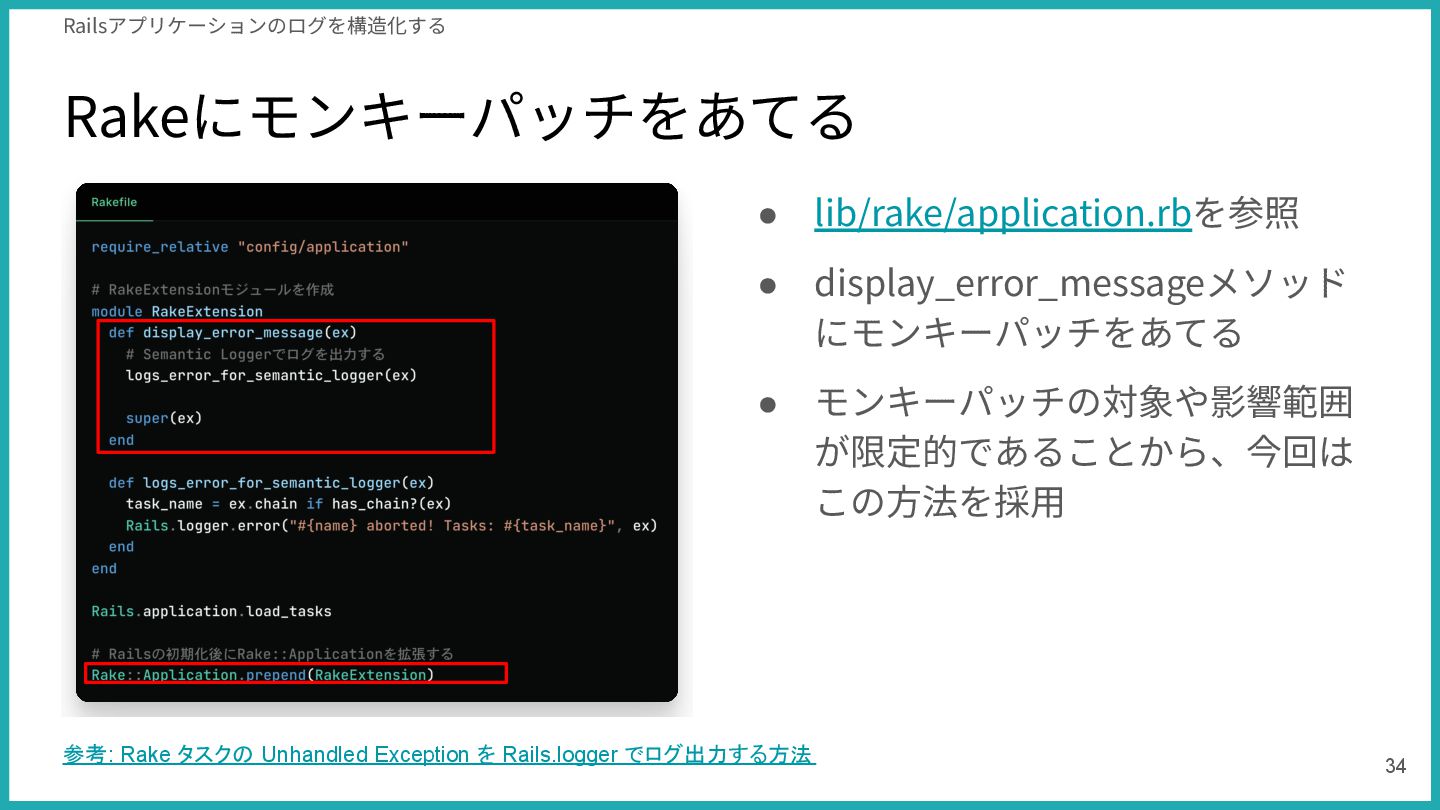The image size is (1440, 810).
Task: Click header text 'Railsアプリケーションのログを構造化する'
Action: pos(254,26)
